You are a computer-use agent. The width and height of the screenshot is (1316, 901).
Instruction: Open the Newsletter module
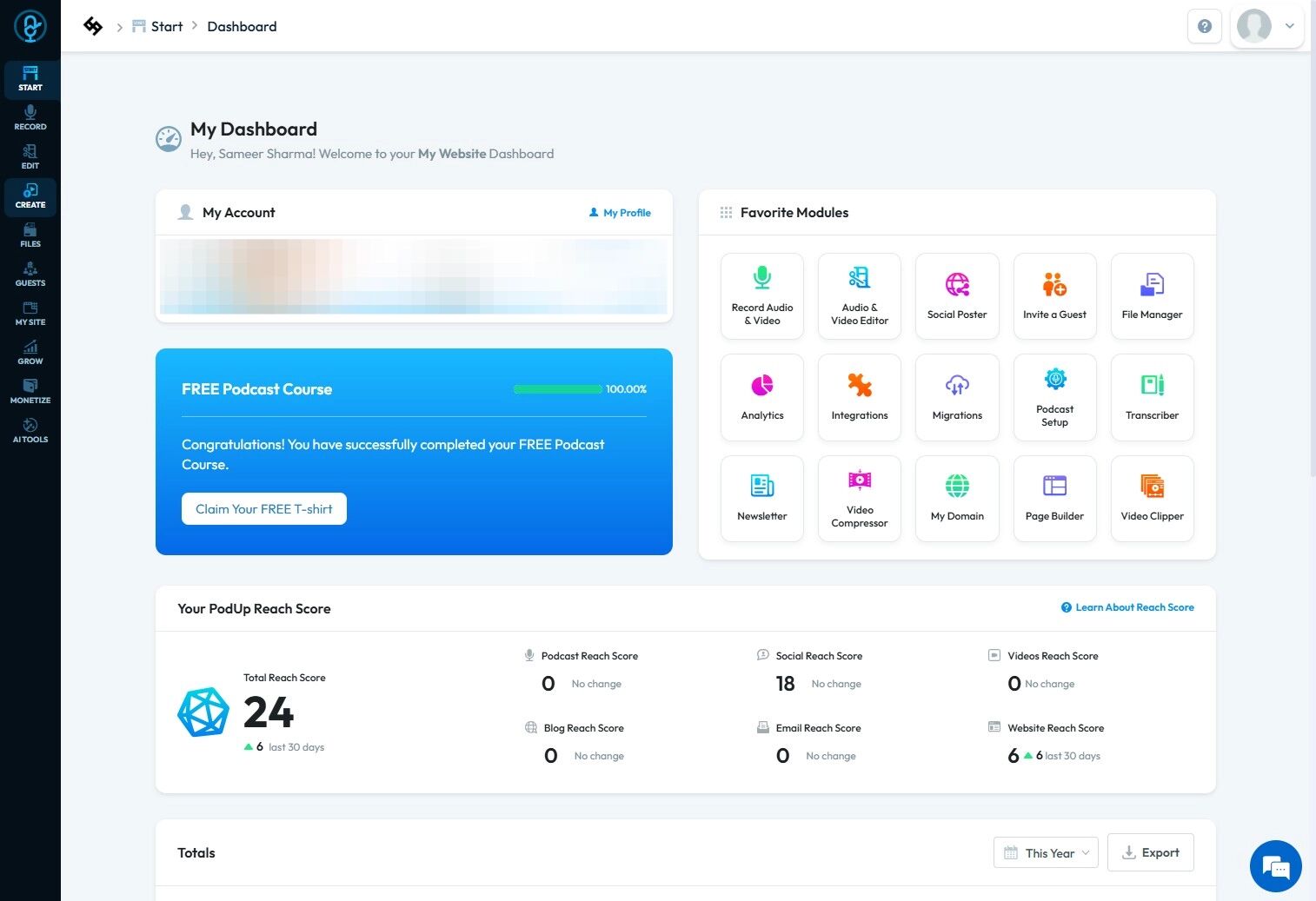click(x=762, y=498)
